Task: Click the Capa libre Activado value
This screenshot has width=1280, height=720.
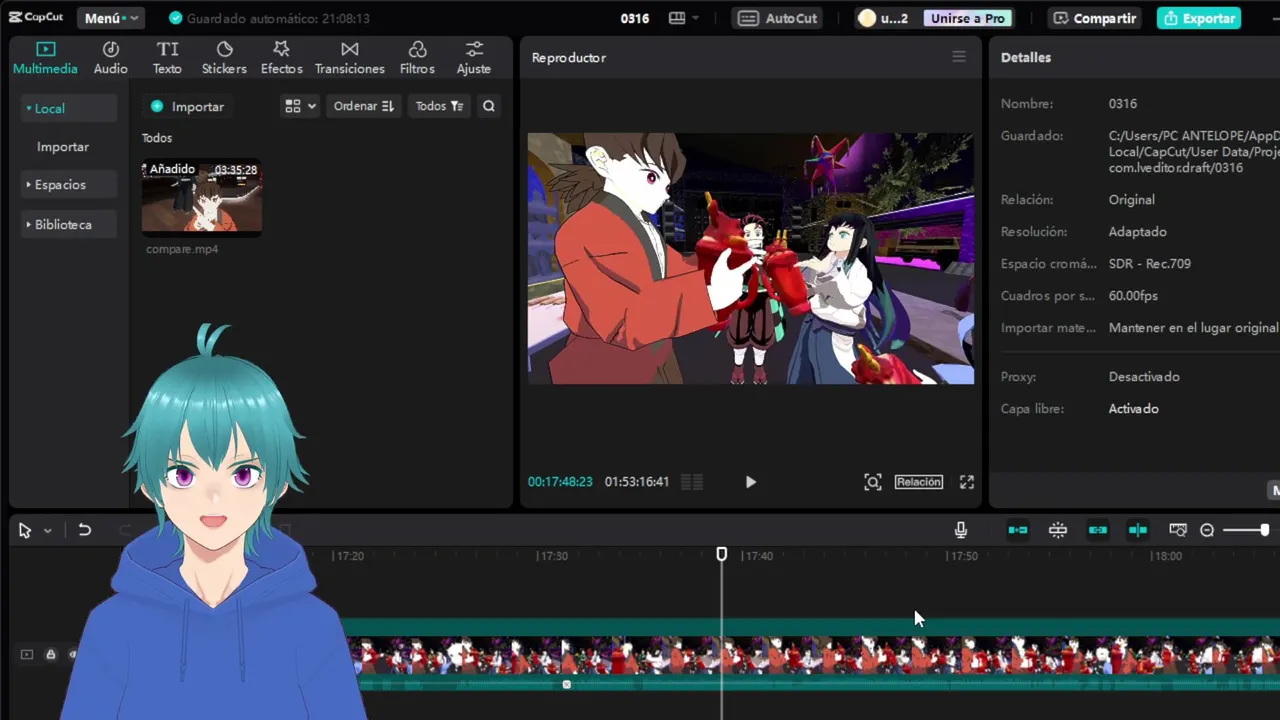Action: pyautogui.click(x=1134, y=409)
